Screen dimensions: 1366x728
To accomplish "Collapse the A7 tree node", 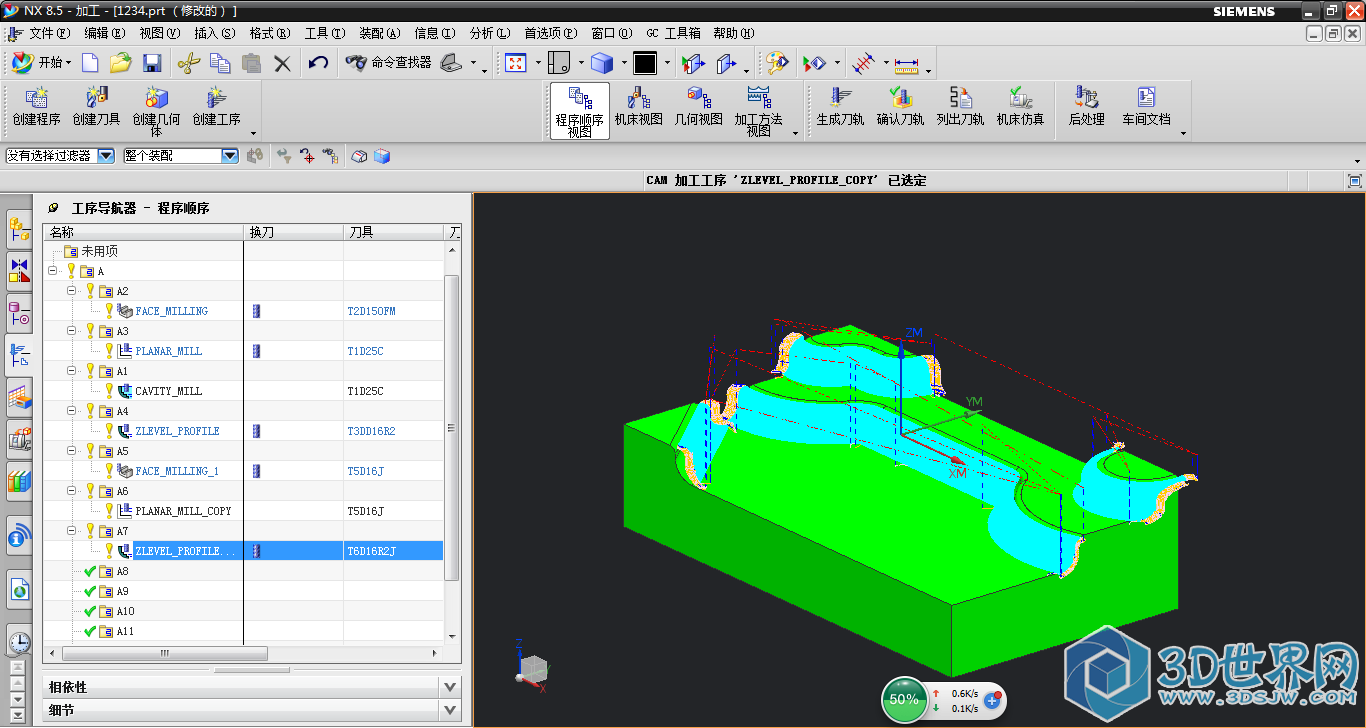I will (72, 531).
